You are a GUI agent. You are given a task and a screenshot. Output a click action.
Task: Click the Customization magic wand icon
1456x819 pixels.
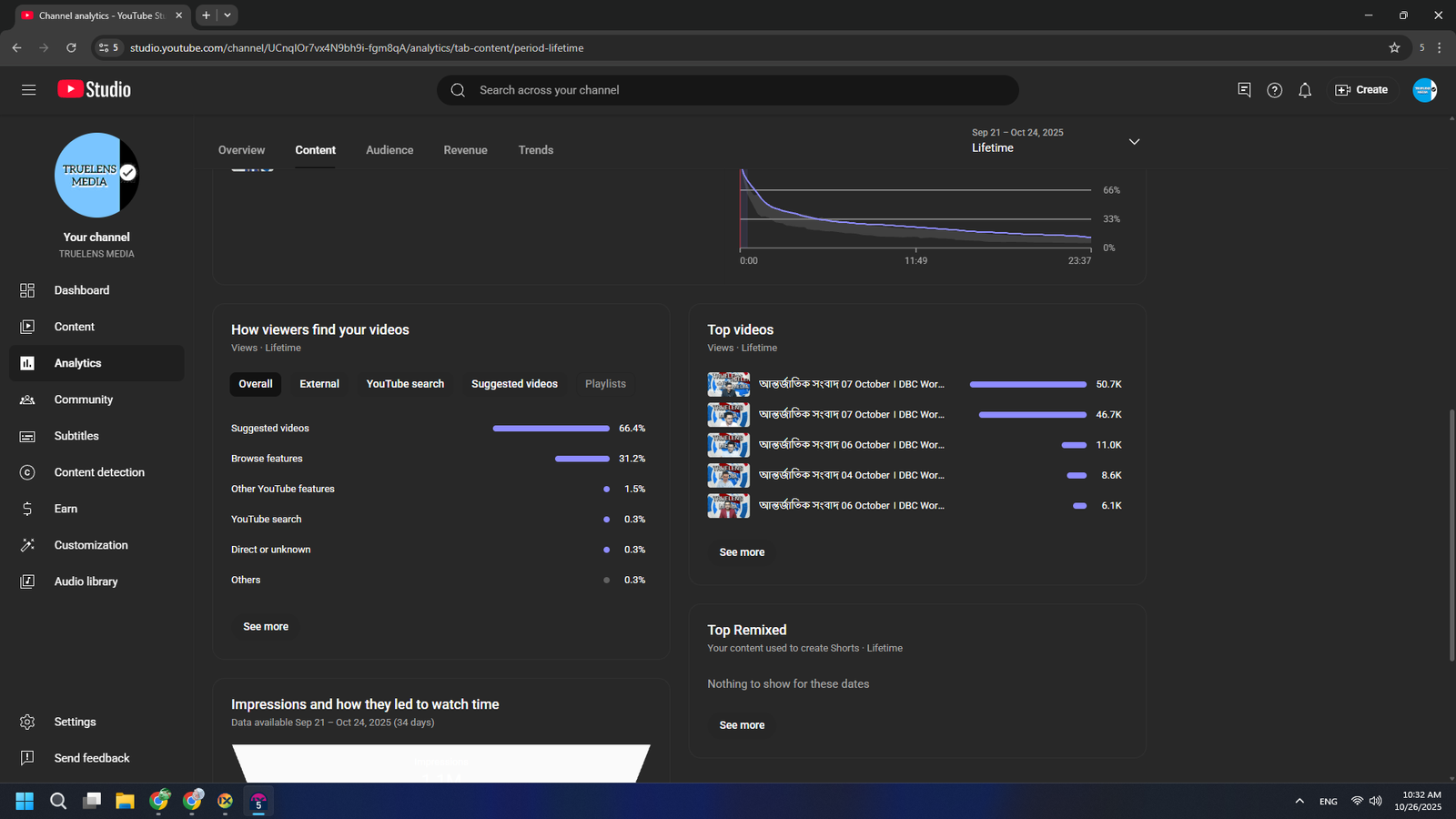click(x=27, y=545)
